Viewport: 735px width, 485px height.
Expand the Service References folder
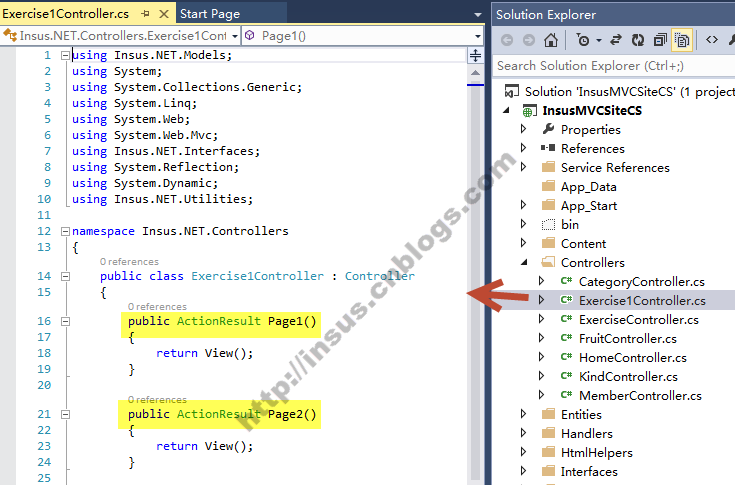tap(524, 167)
